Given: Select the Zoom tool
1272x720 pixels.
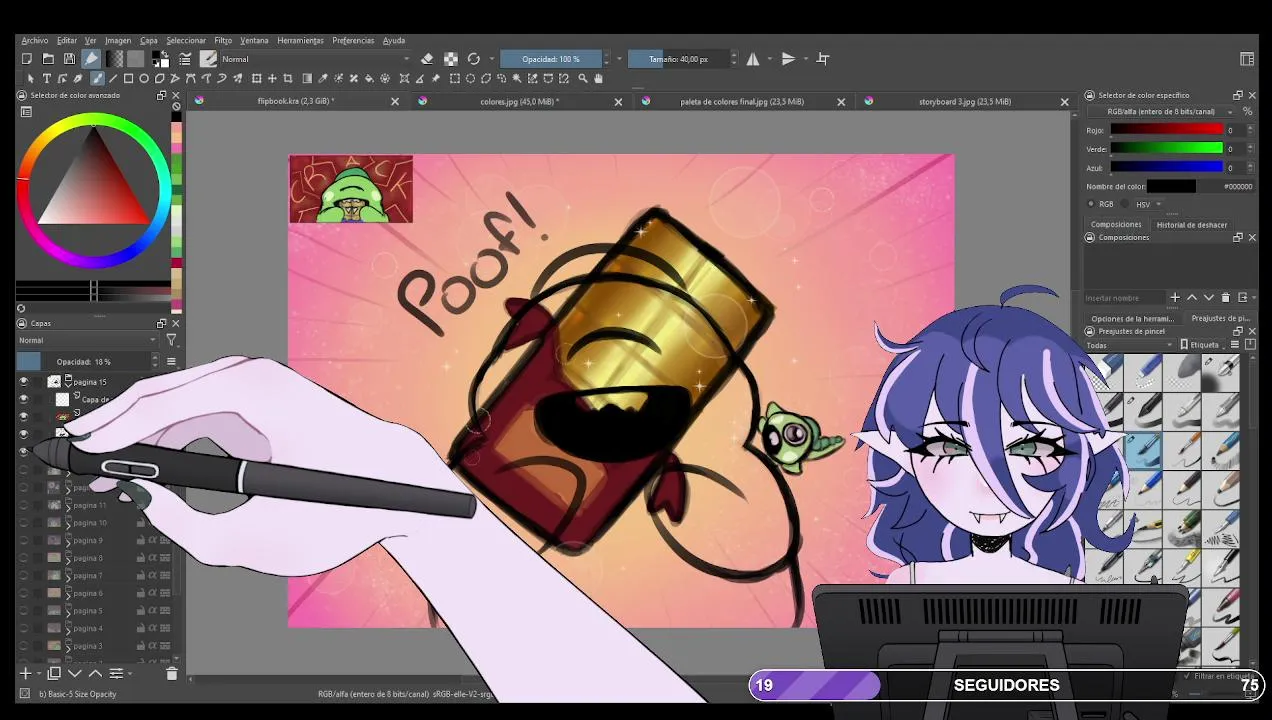Looking at the screenshot, I should point(583,78).
